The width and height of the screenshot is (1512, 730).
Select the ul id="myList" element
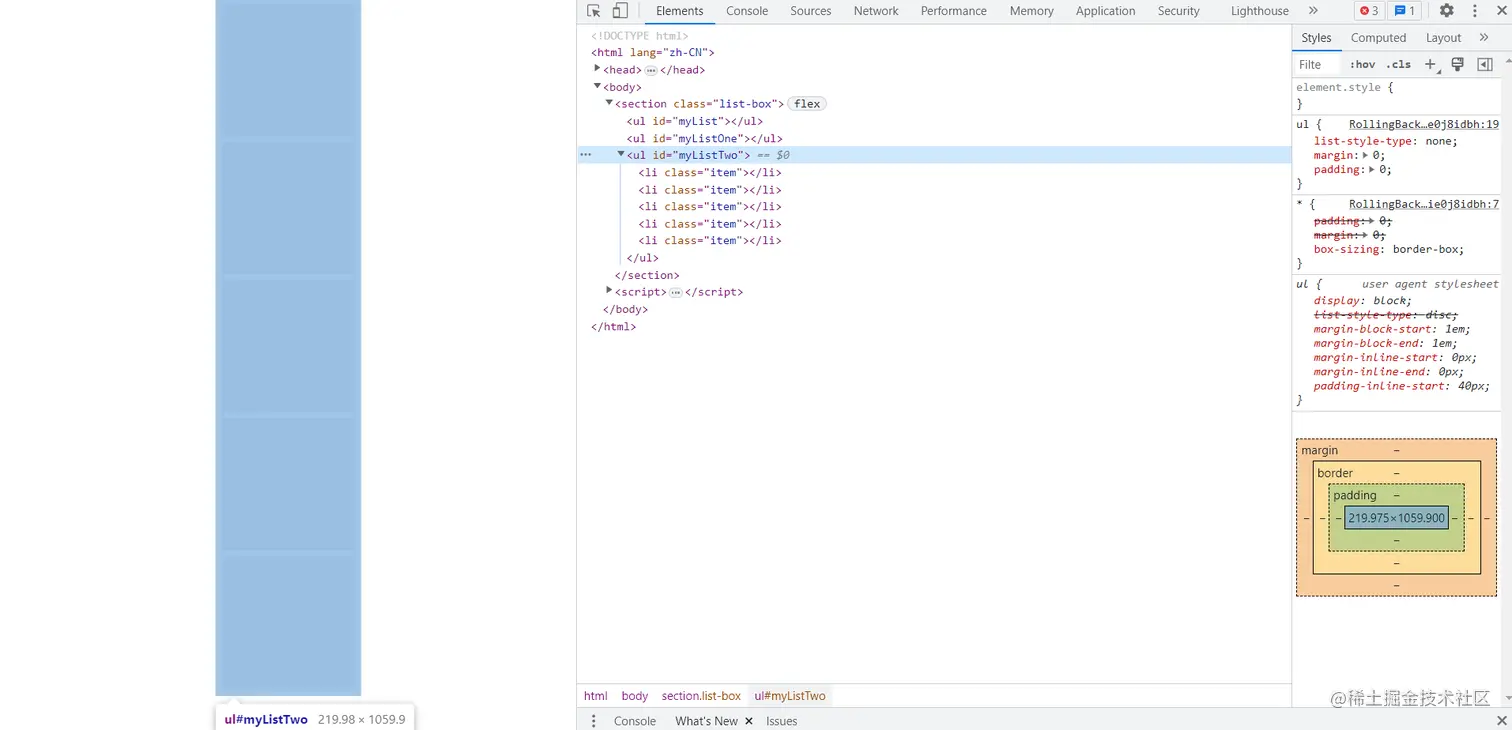pyautogui.click(x=695, y=121)
